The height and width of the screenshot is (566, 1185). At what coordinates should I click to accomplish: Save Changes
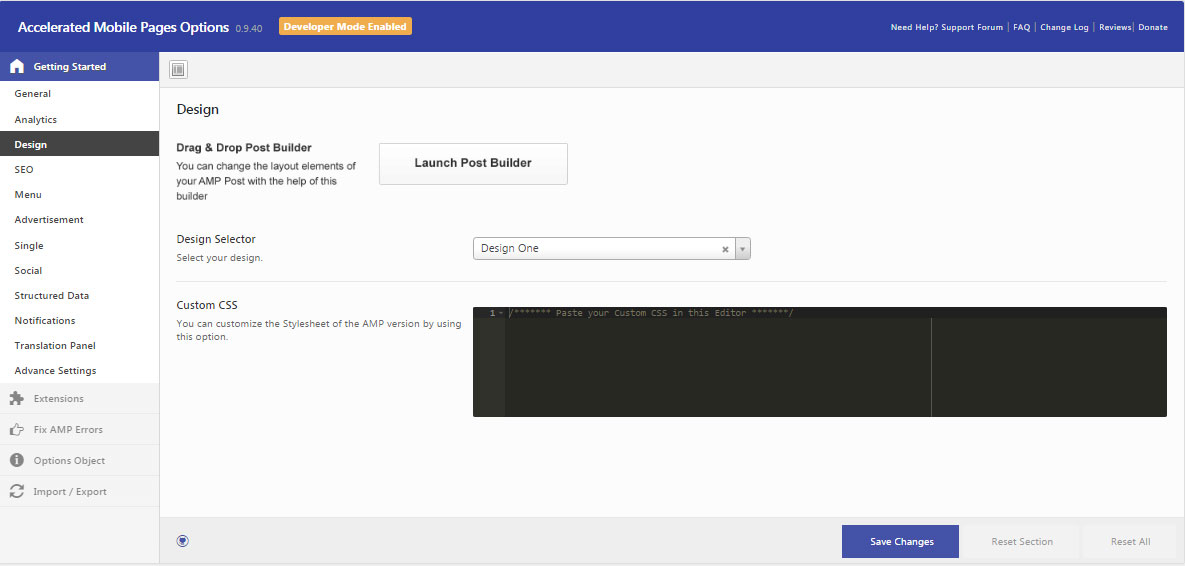[901, 541]
